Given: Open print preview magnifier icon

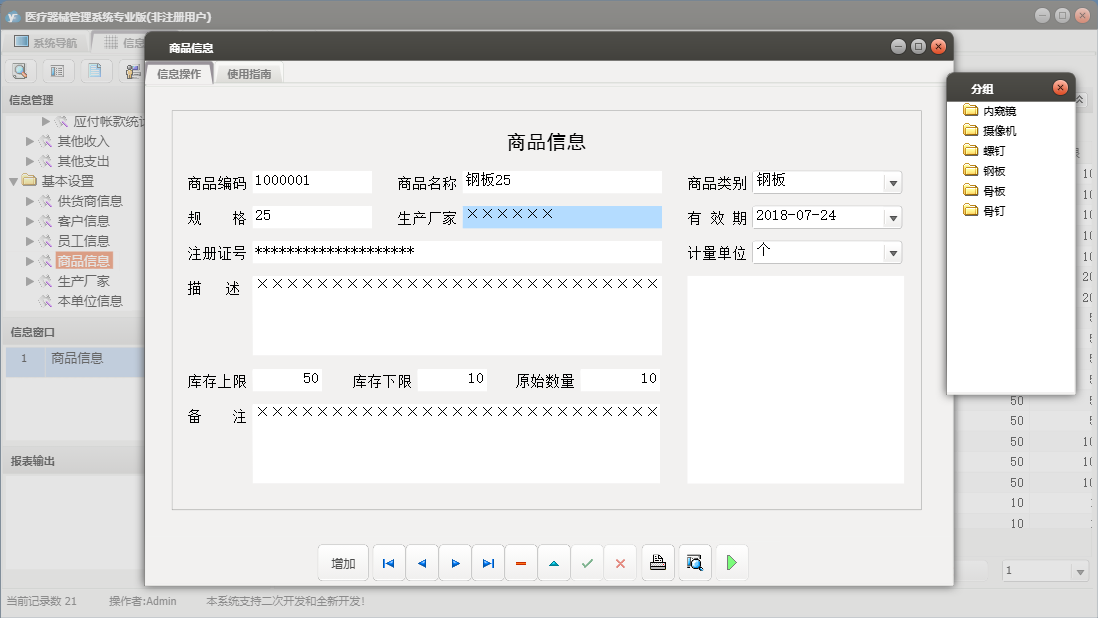Looking at the screenshot, I should click(694, 563).
